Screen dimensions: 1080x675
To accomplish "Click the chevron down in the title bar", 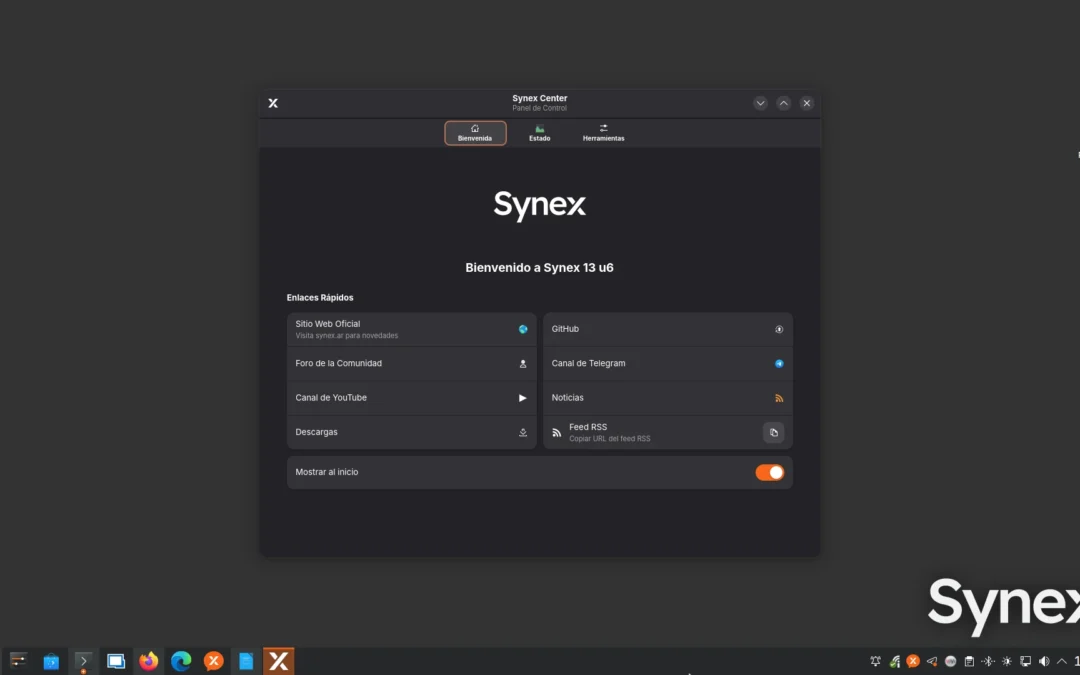I will [x=760, y=102].
